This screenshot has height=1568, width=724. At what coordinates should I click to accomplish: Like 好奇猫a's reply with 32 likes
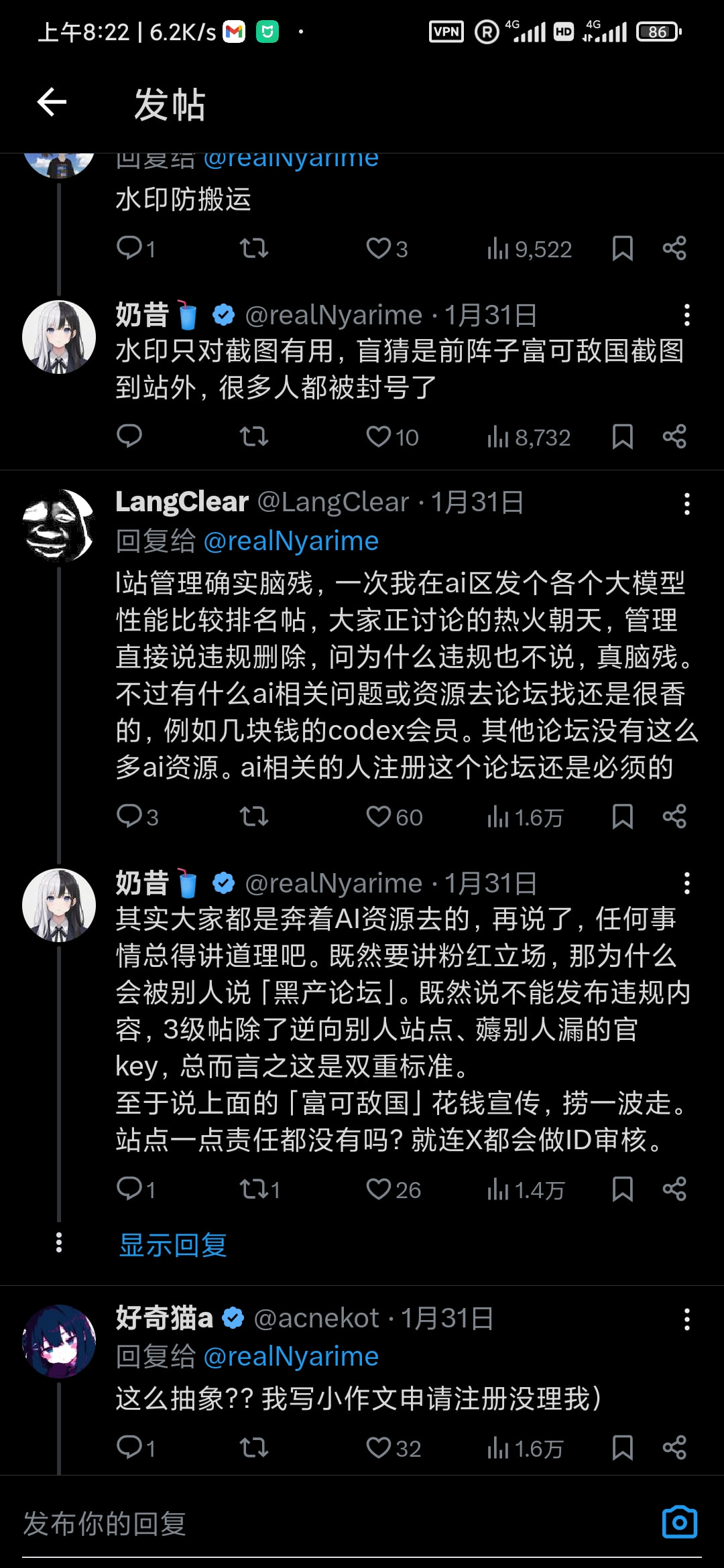tap(379, 1447)
